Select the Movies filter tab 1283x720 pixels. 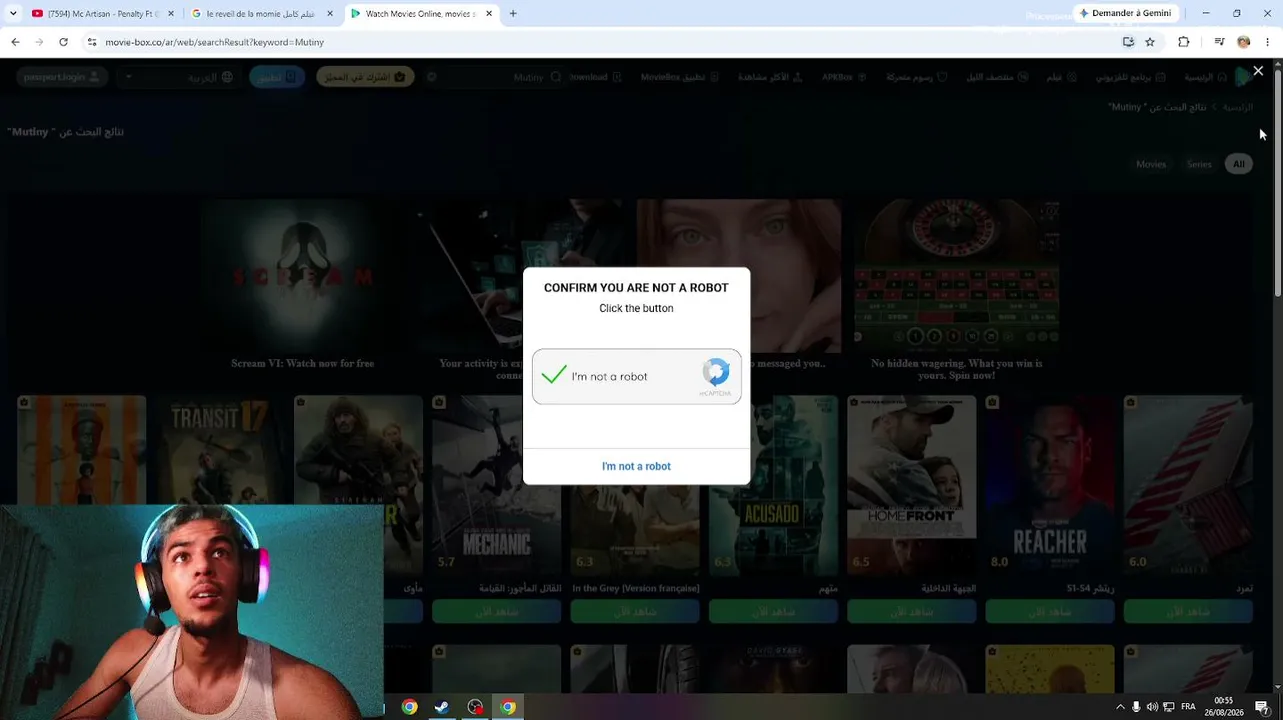point(1151,164)
